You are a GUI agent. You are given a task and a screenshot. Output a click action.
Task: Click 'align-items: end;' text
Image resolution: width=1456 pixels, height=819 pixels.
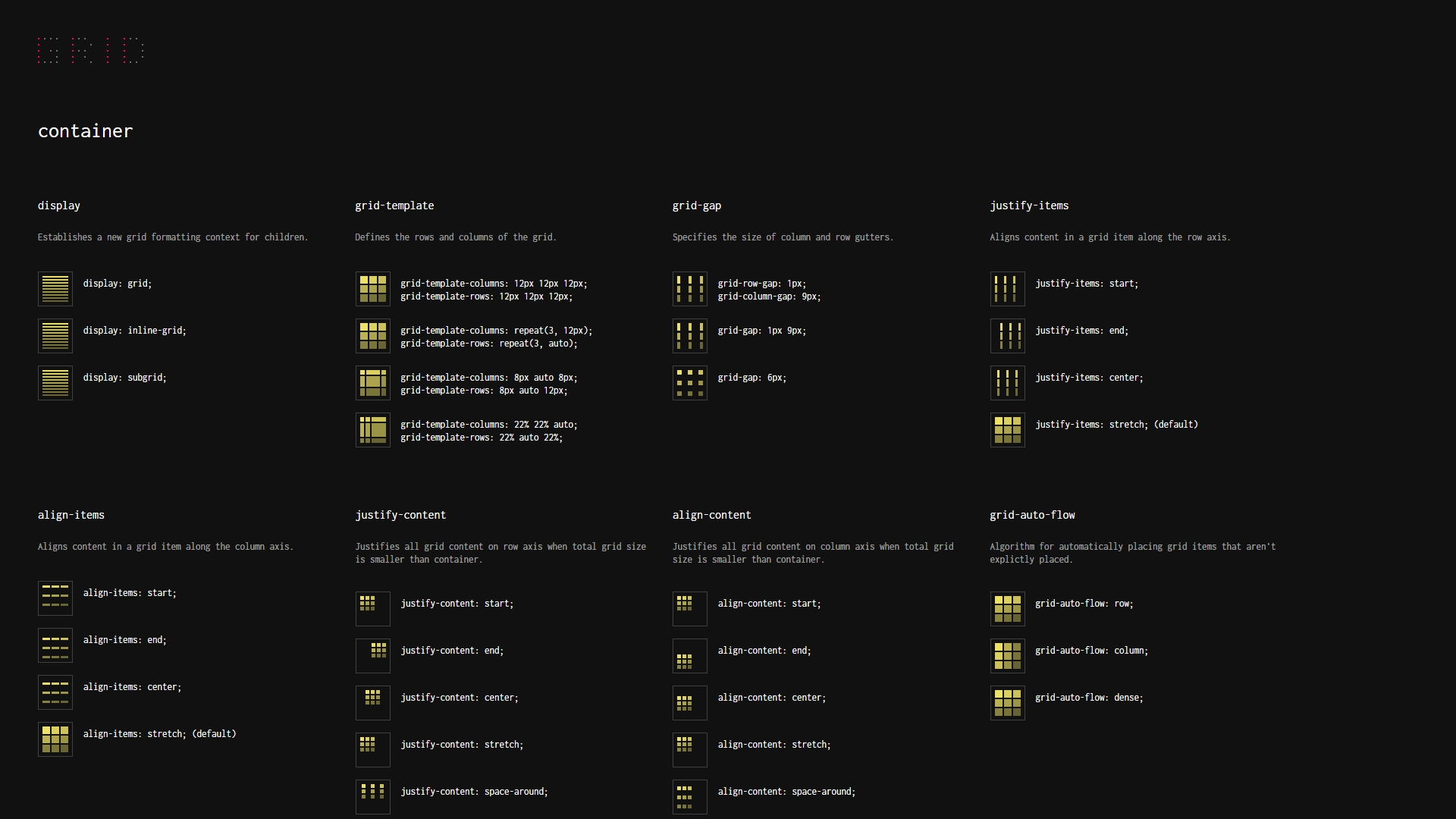point(125,640)
